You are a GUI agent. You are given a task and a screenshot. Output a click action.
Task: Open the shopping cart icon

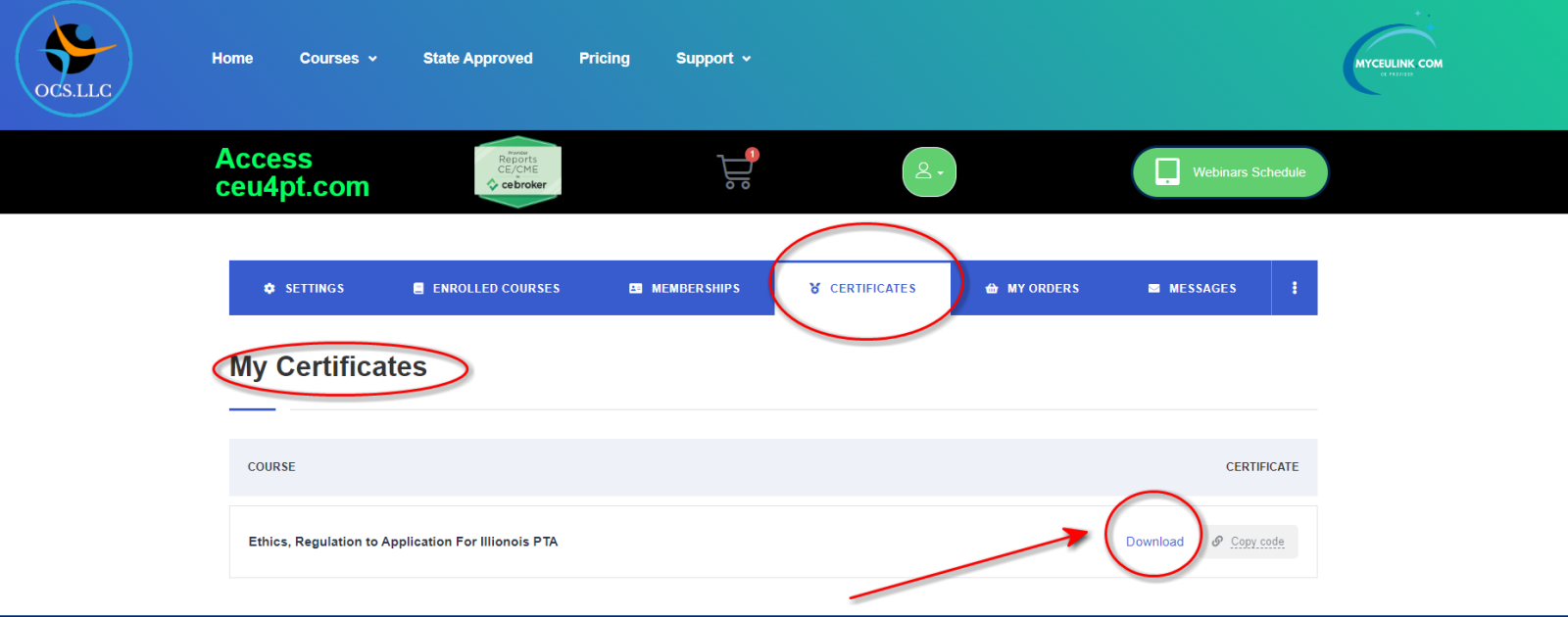click(x=735, y=171)
